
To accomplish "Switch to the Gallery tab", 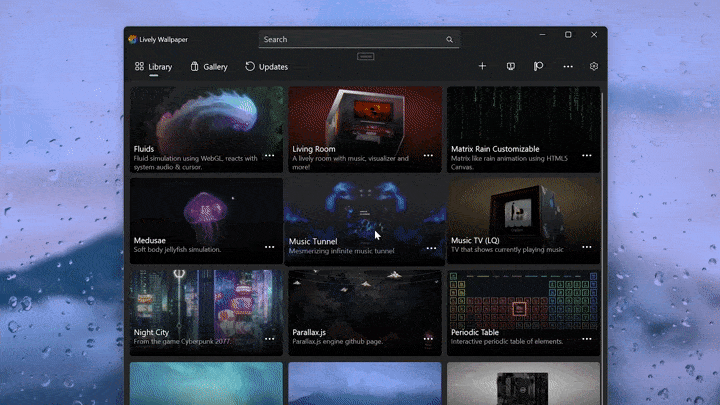I will point(209,67).
